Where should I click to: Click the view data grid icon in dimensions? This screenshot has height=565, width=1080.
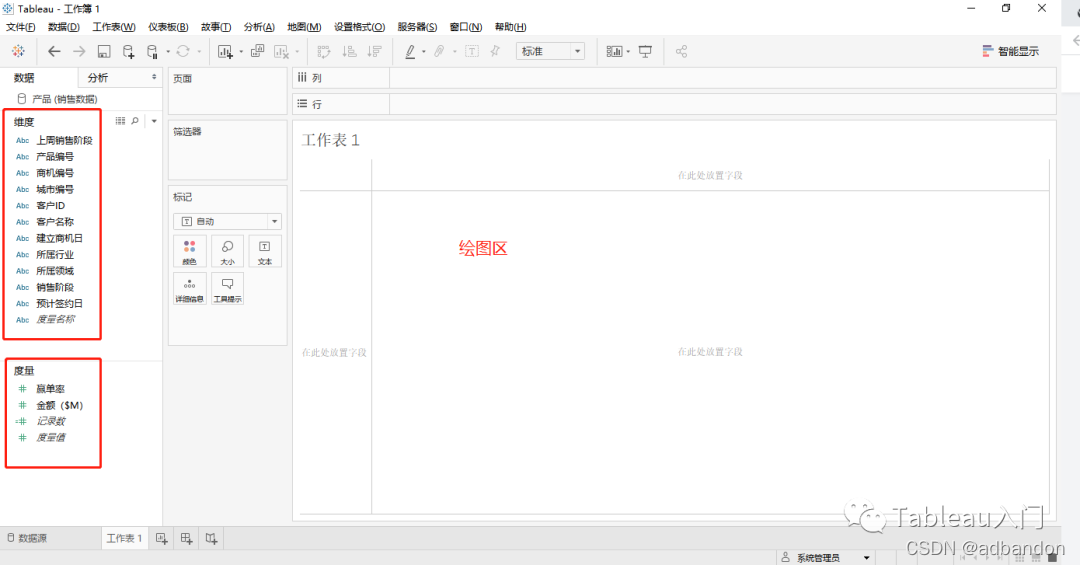[x=121, y=121]
